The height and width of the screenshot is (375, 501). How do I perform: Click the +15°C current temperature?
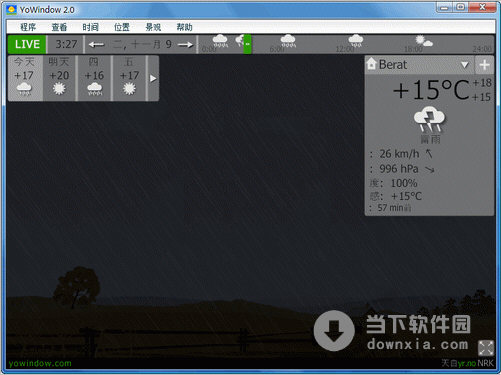click(x=431, y=90)
